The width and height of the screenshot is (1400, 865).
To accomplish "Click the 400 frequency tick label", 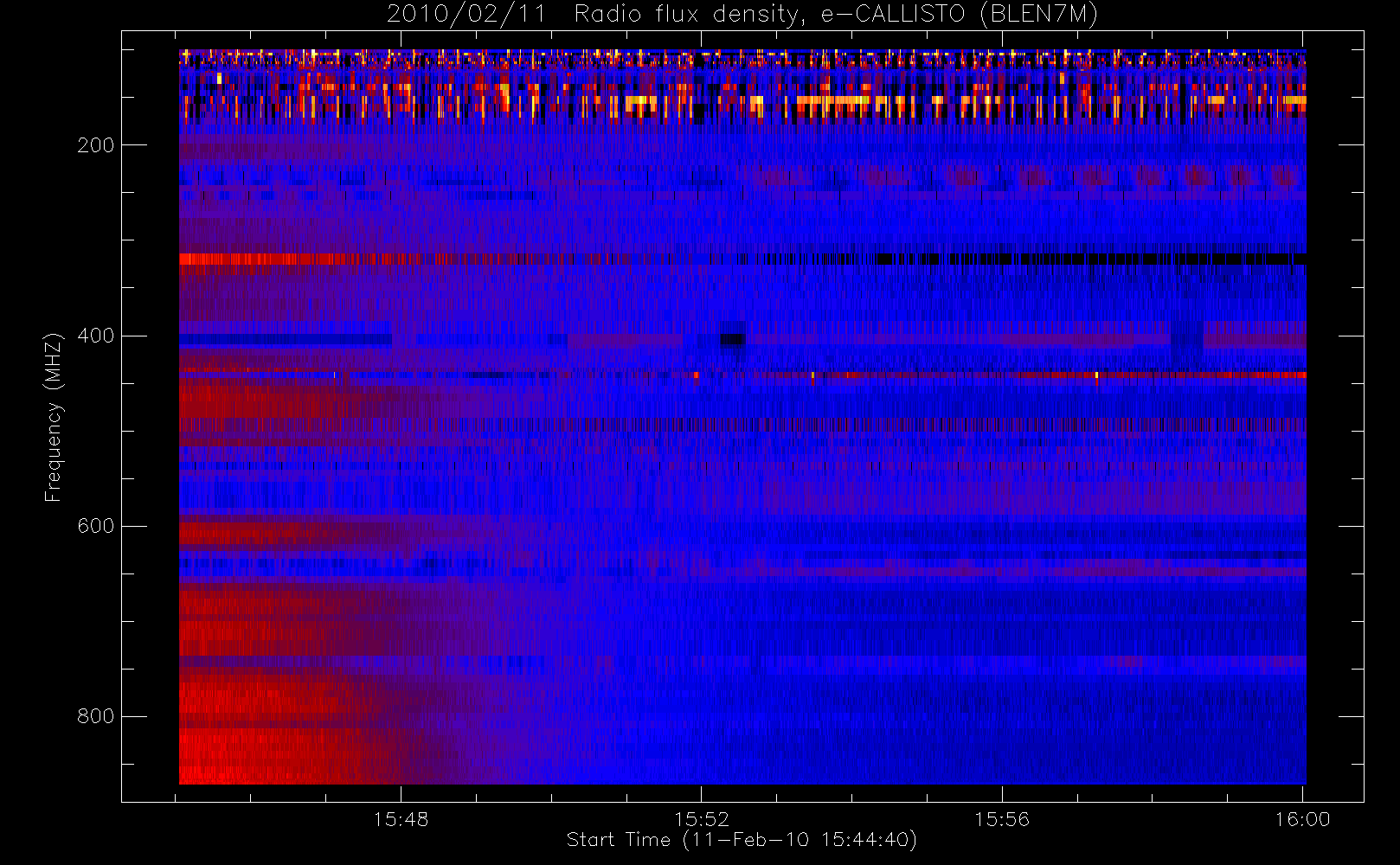I will coord(95,336).
